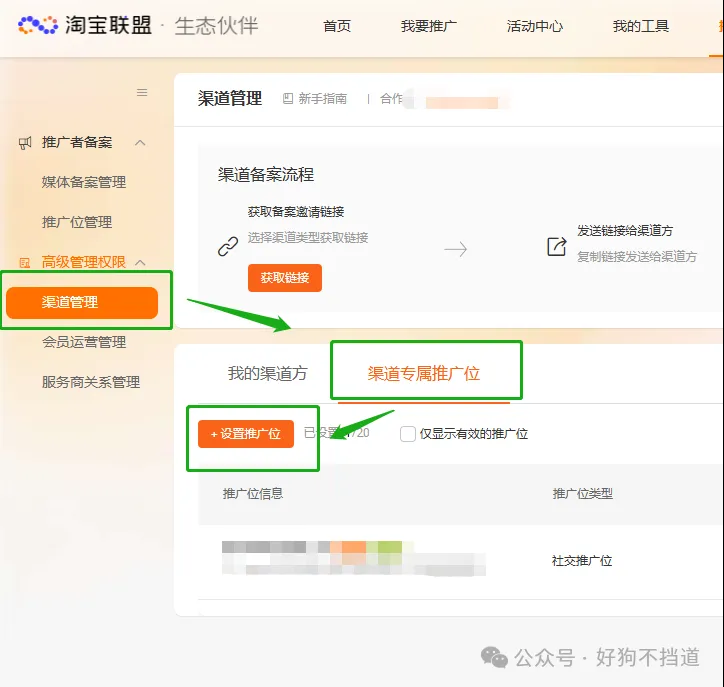This screenshot has width=724, height=687.
Task: Open 我要推广 in top navigation
Action: coord(429,26)
